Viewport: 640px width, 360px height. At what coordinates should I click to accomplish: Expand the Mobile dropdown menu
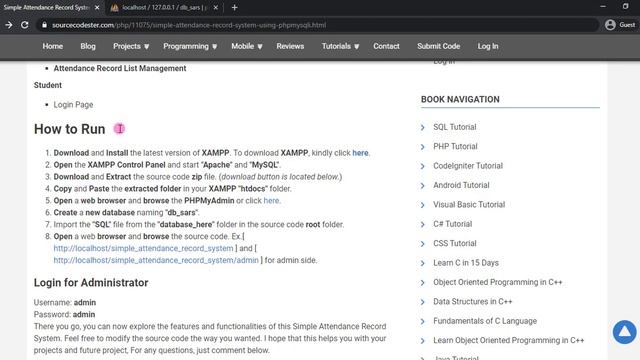pyautogui.click(x=247, y=46)
